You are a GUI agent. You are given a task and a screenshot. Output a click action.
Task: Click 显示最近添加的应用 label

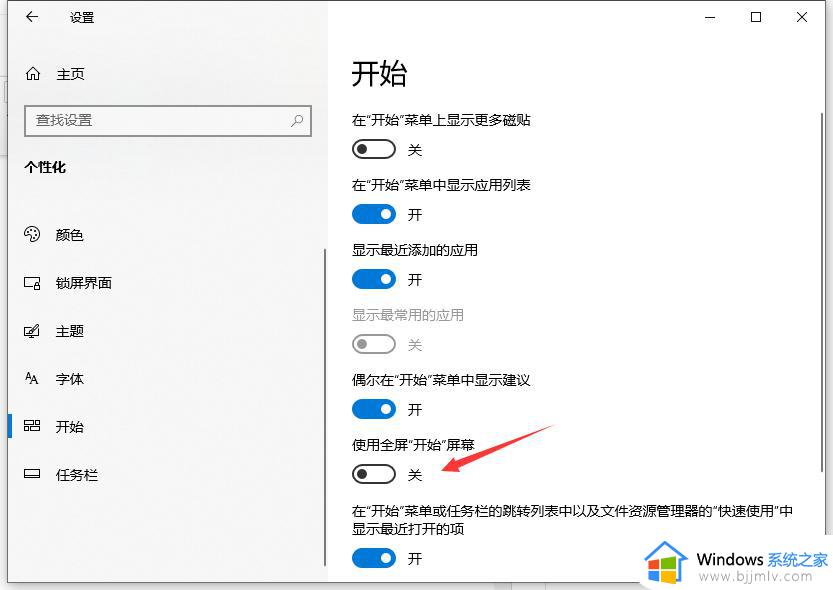tap(414, 250)
